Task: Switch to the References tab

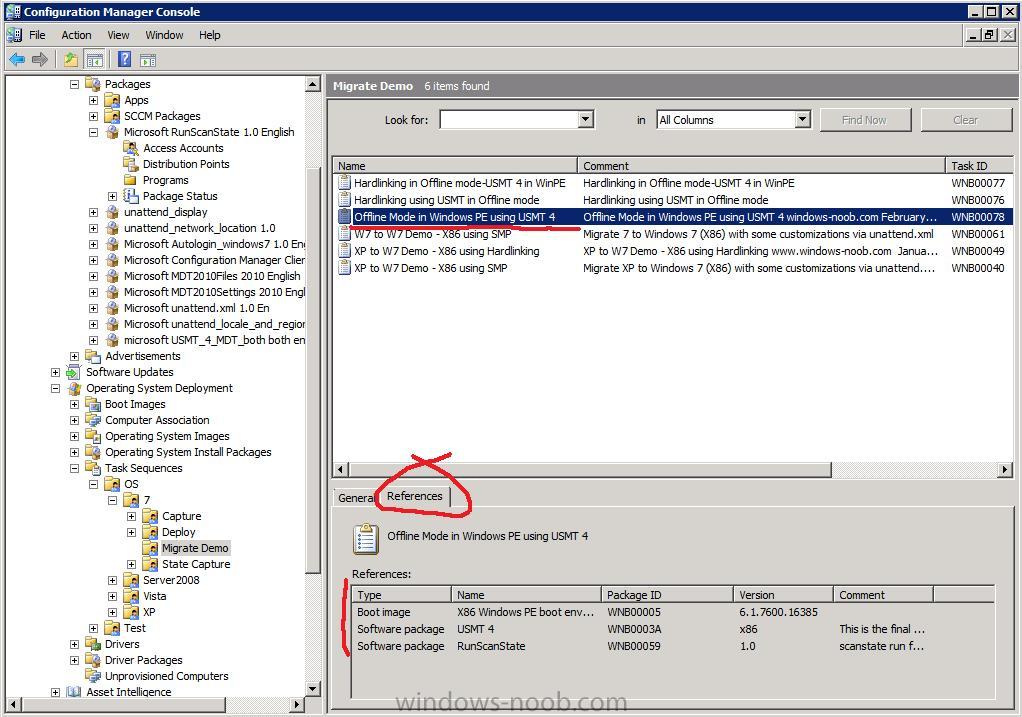Action: coord(415,496)
